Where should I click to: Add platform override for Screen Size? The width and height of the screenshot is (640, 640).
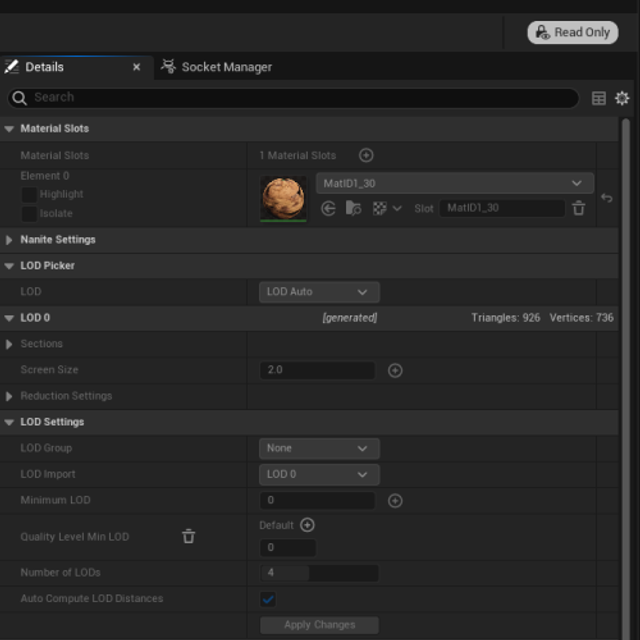pos(395,370)
